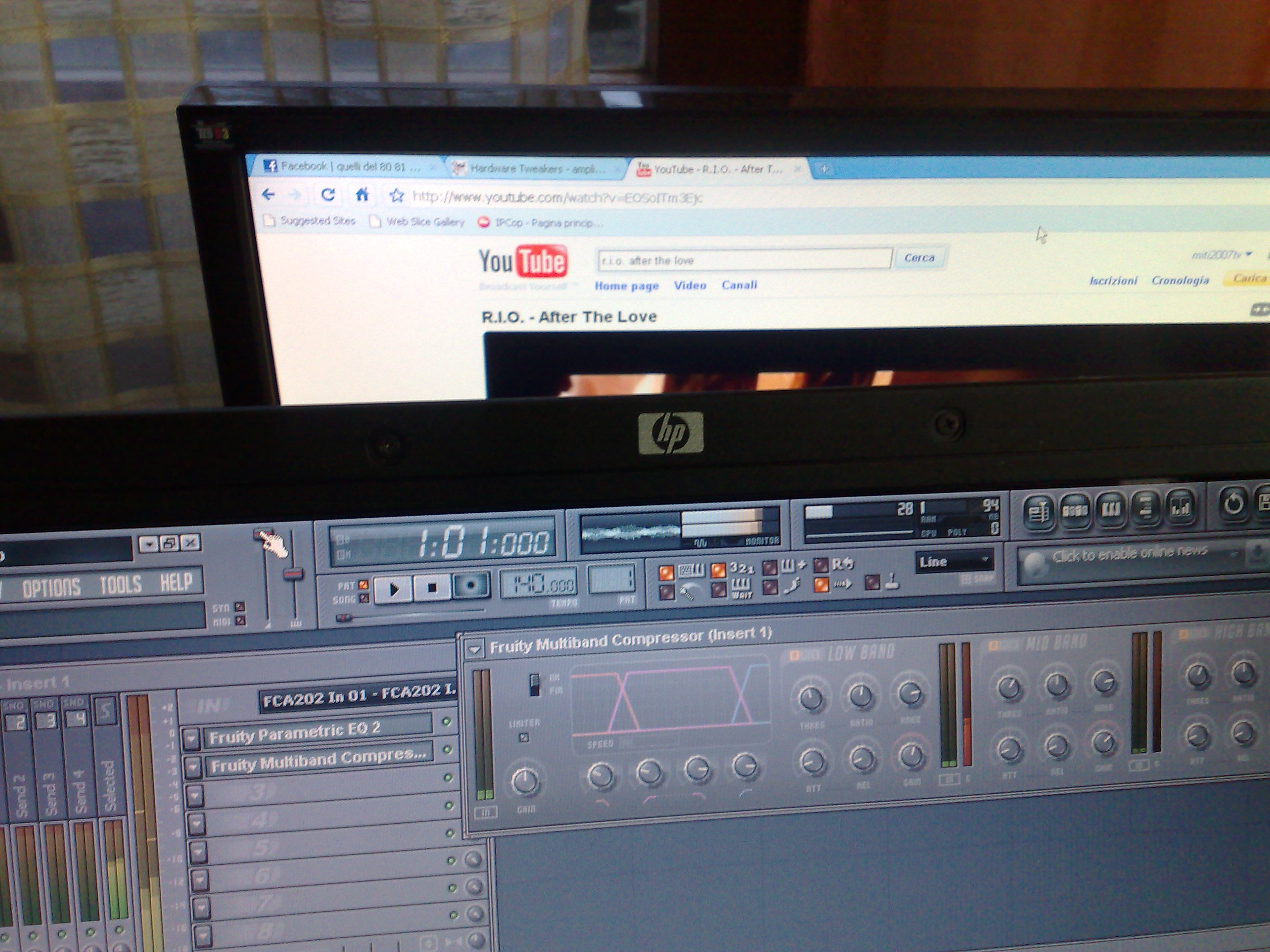Flip the IIR/FIR switch in compressor
This screenshot has width=1270, height=952.
pyautogui.click(x=535, y=684)
